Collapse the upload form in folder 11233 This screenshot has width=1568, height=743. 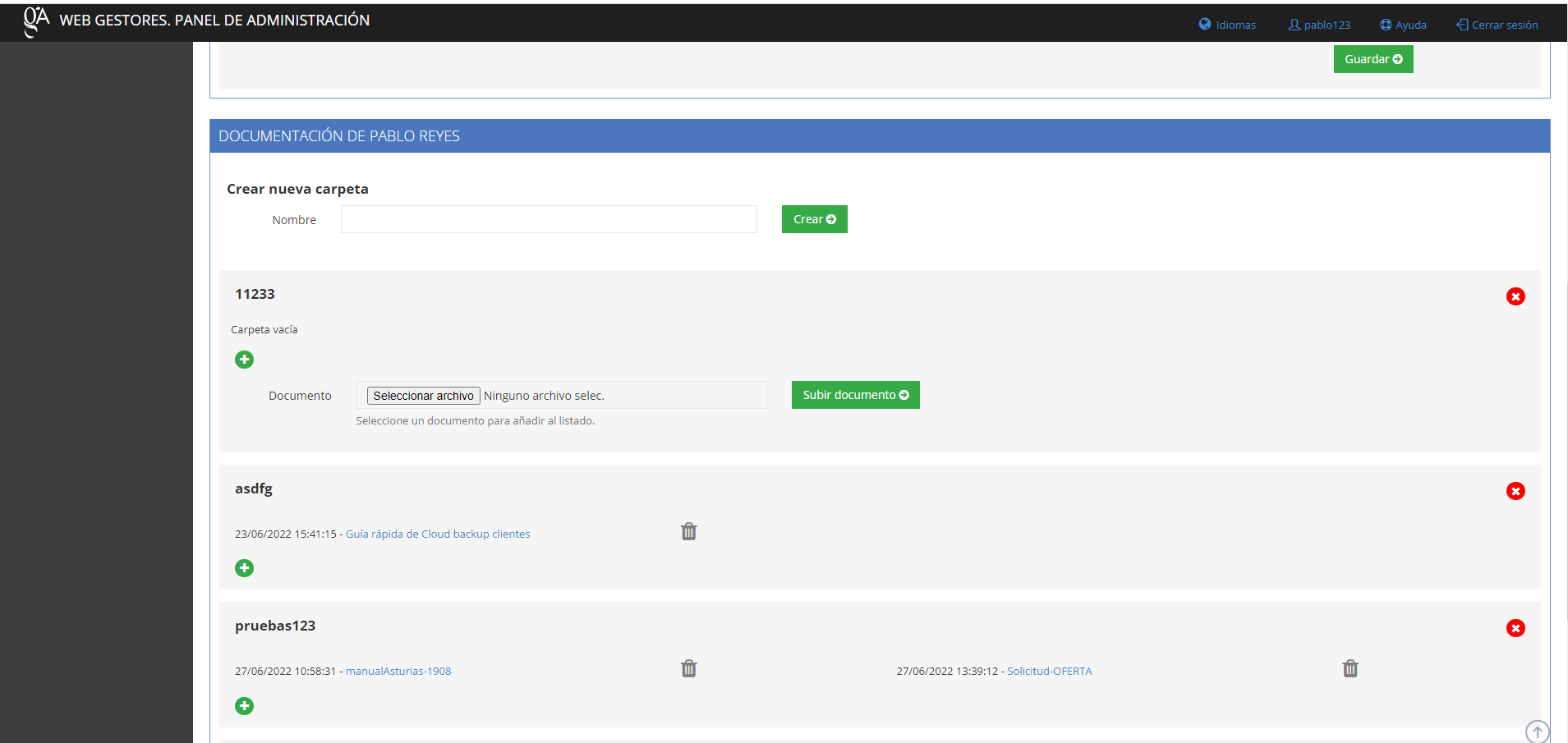244,360
